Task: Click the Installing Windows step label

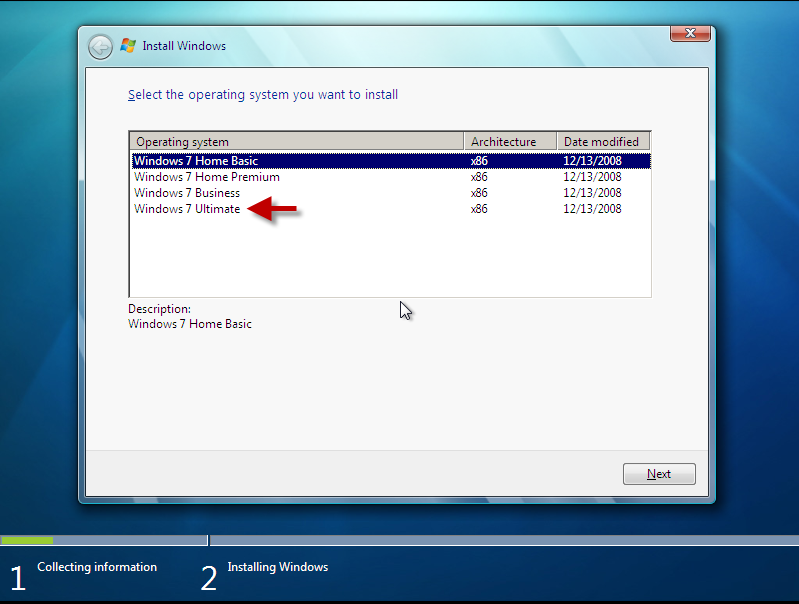Action: (278, 567)
